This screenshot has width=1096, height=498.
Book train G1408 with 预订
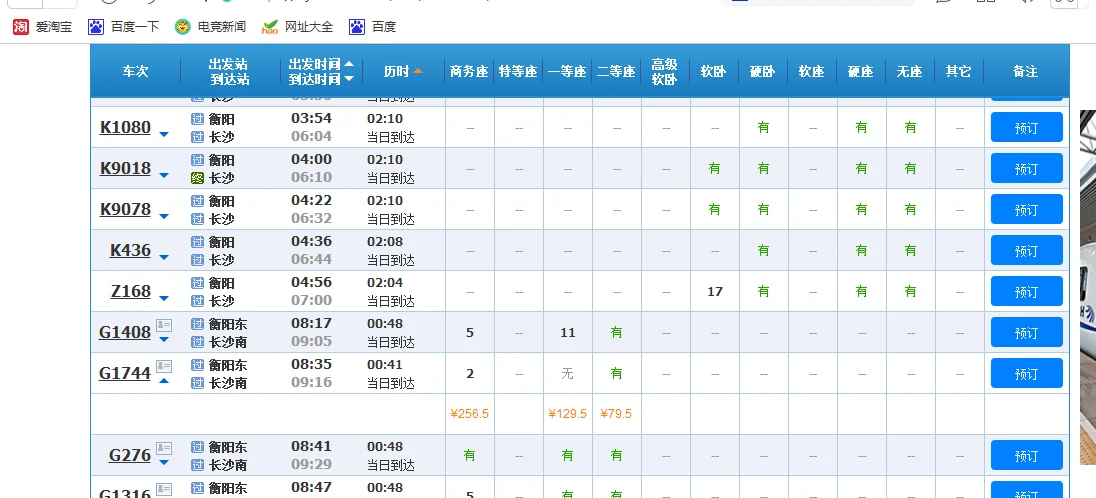point(1026,332)
